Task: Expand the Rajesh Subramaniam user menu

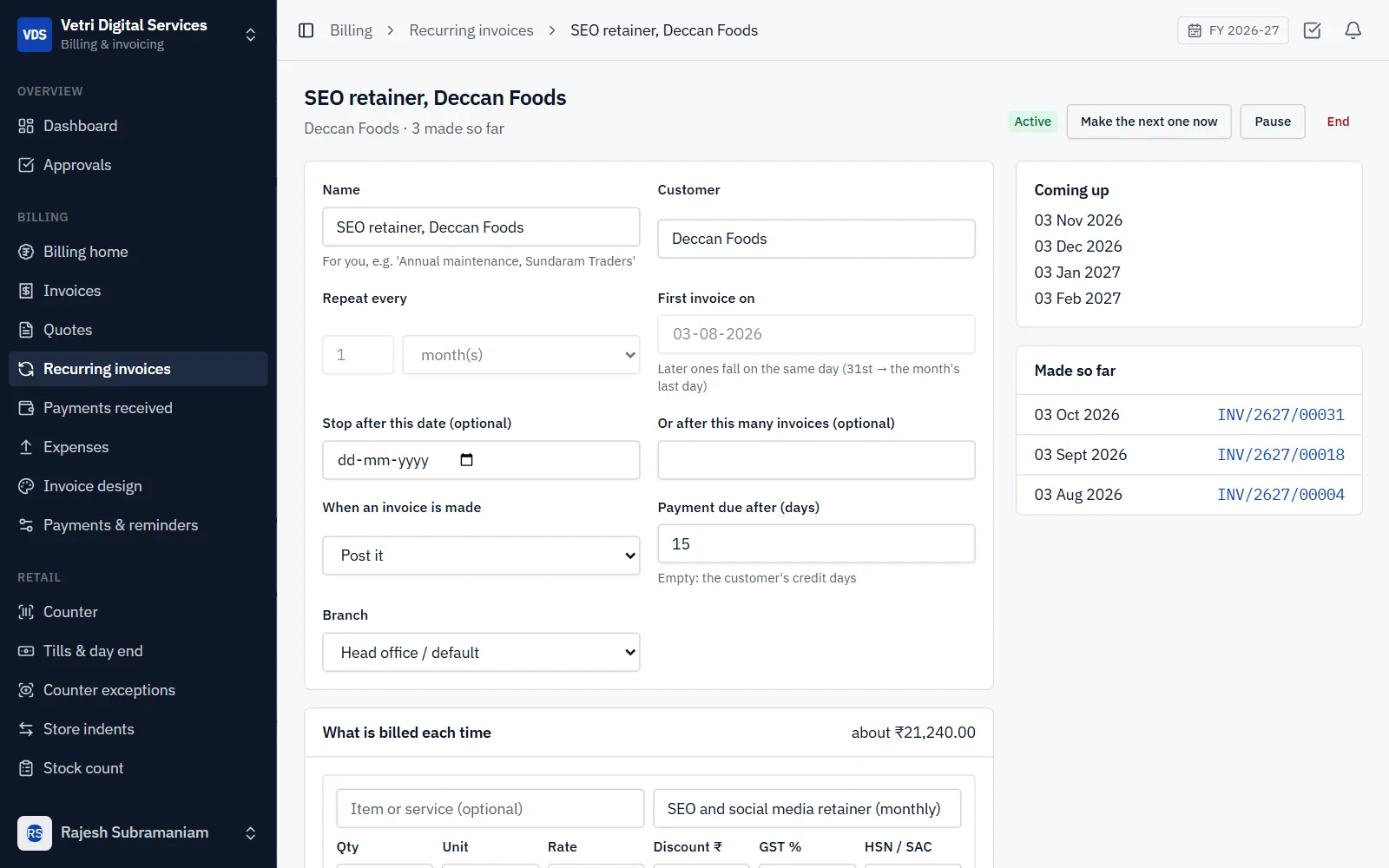Action: (x=250, y=833)
